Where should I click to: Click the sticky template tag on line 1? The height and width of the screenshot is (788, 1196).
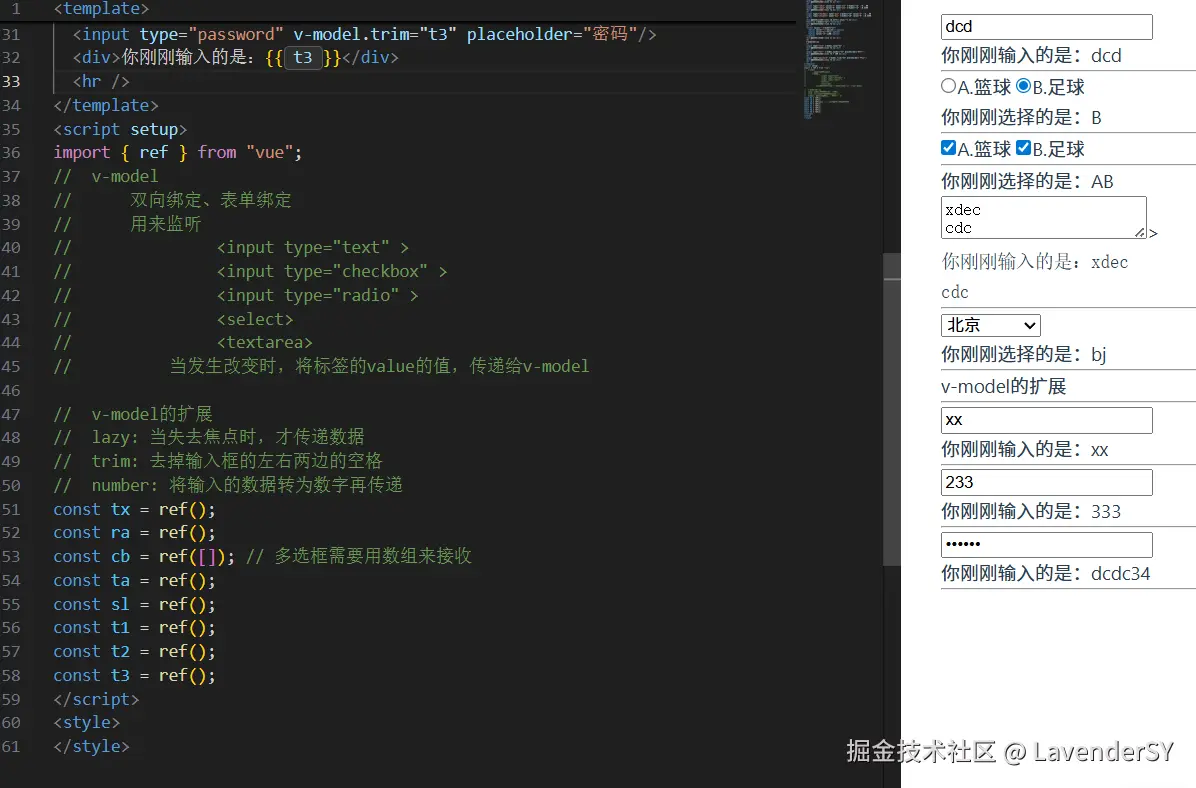(x=101, y=9)
